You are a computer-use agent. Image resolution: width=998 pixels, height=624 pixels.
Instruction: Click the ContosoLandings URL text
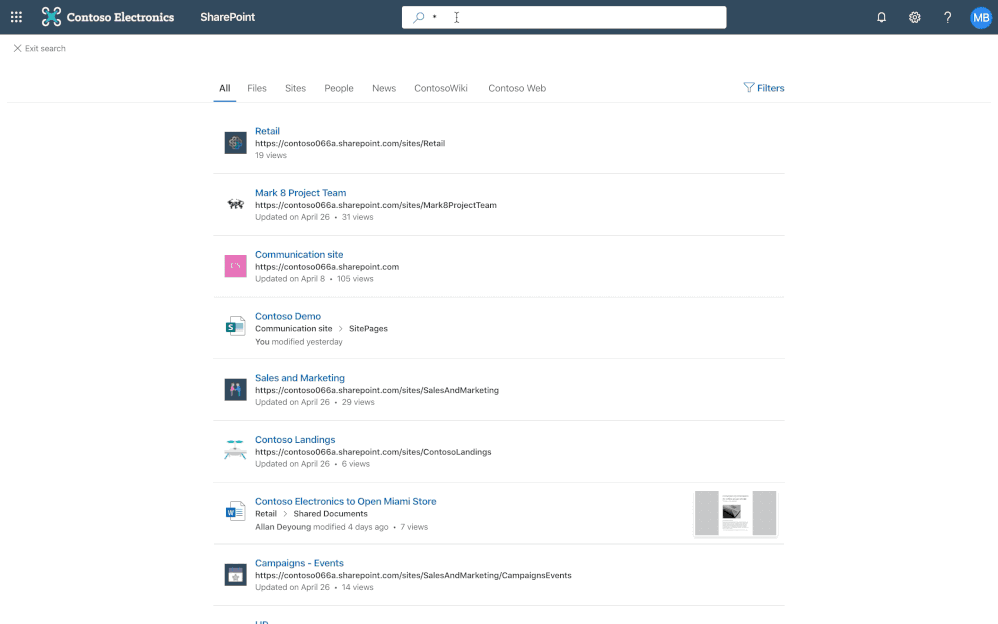[373, 452]
